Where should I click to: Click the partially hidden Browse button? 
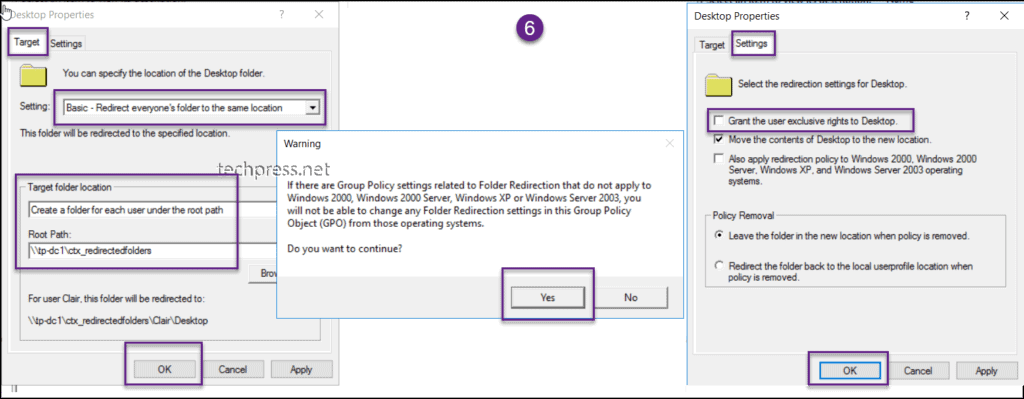click(264, 274)
